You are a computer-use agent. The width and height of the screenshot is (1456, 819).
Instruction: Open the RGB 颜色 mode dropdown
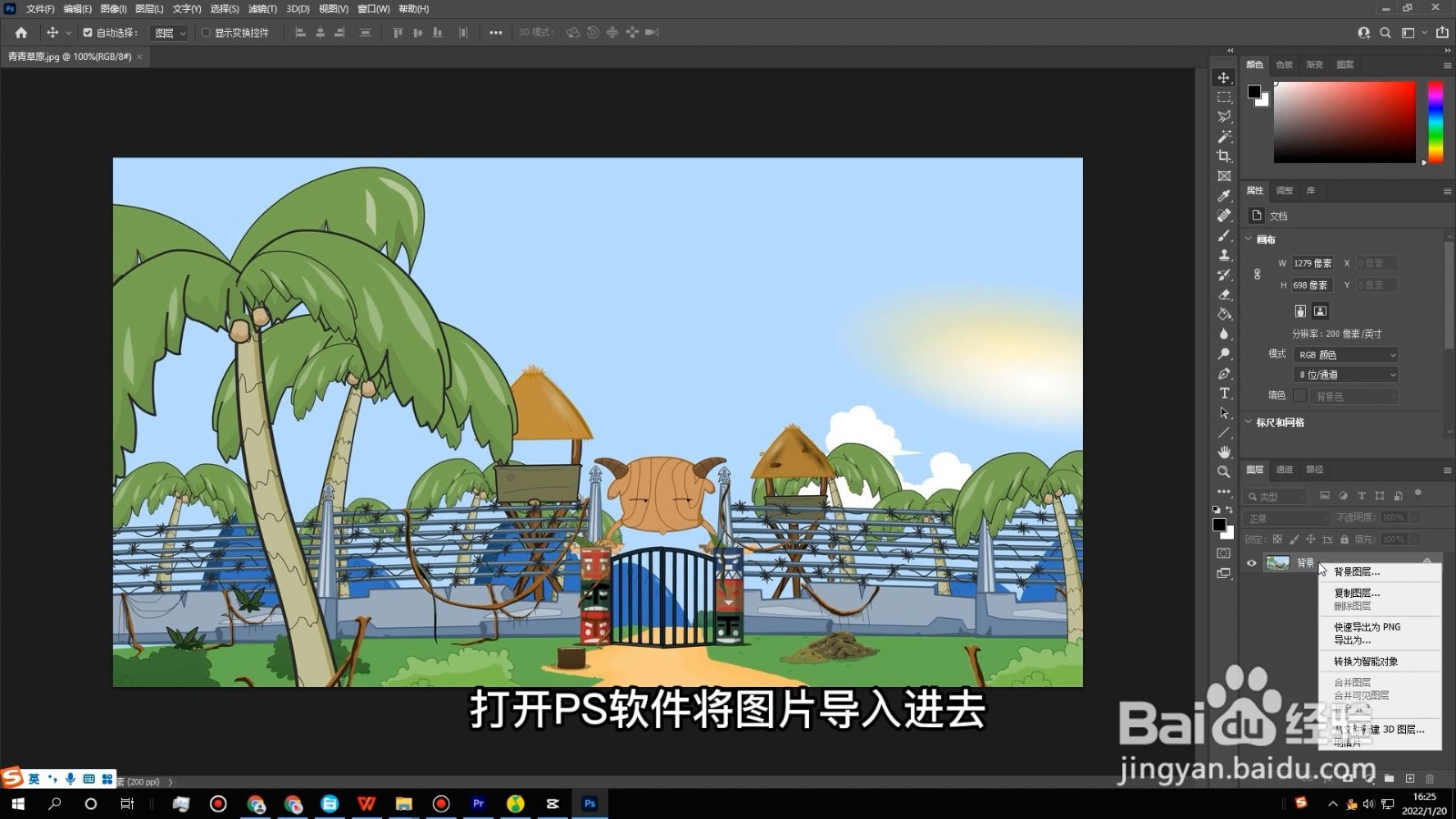click(1346, 355)
